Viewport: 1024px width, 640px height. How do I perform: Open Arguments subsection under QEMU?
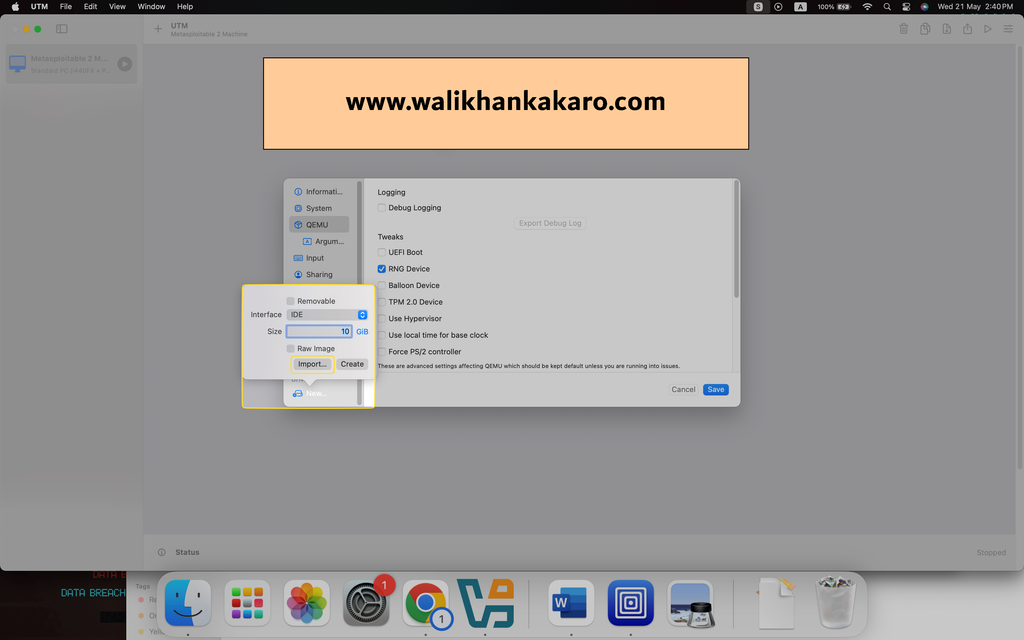pos(325,242)
